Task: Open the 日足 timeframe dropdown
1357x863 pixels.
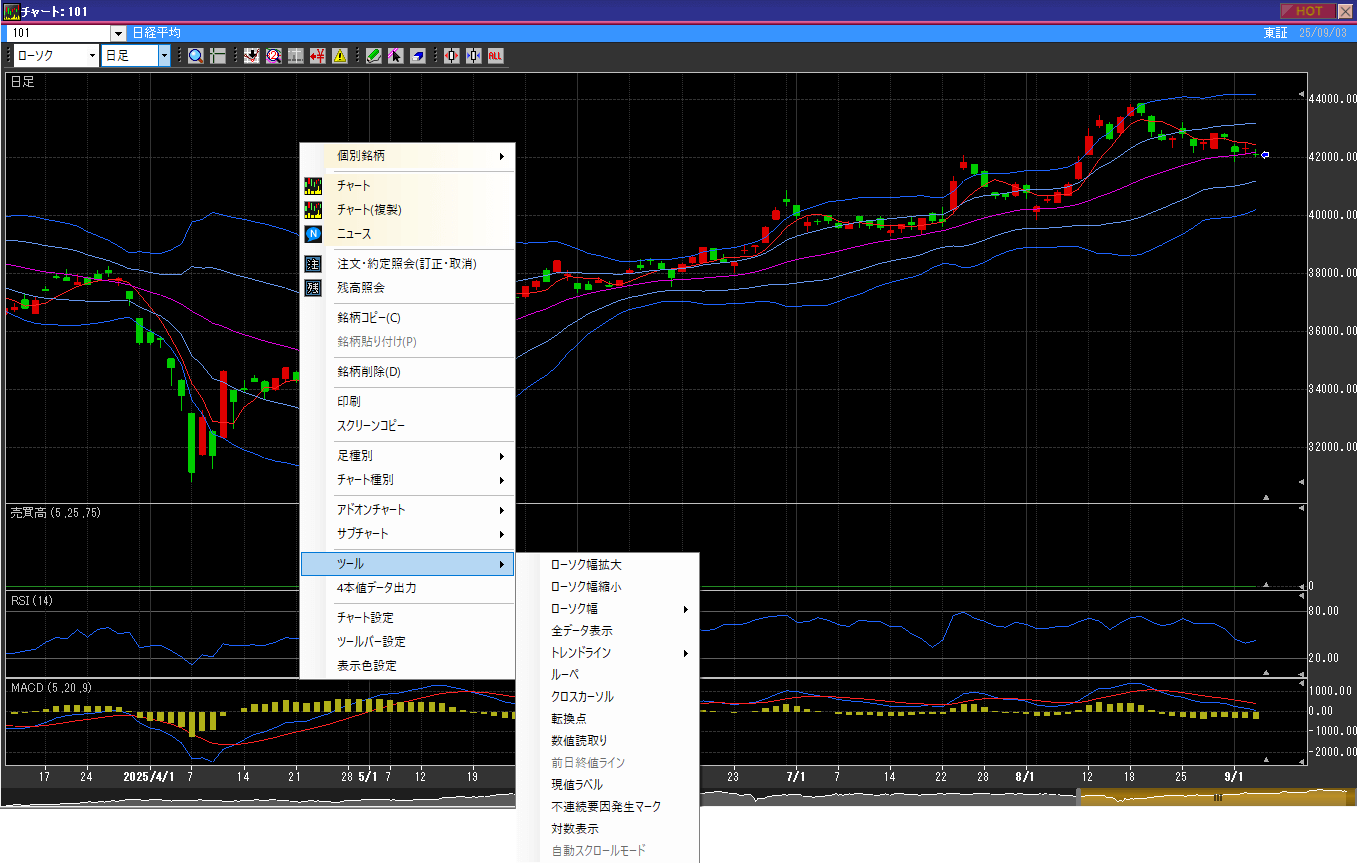Action: (x=164, y=56)
